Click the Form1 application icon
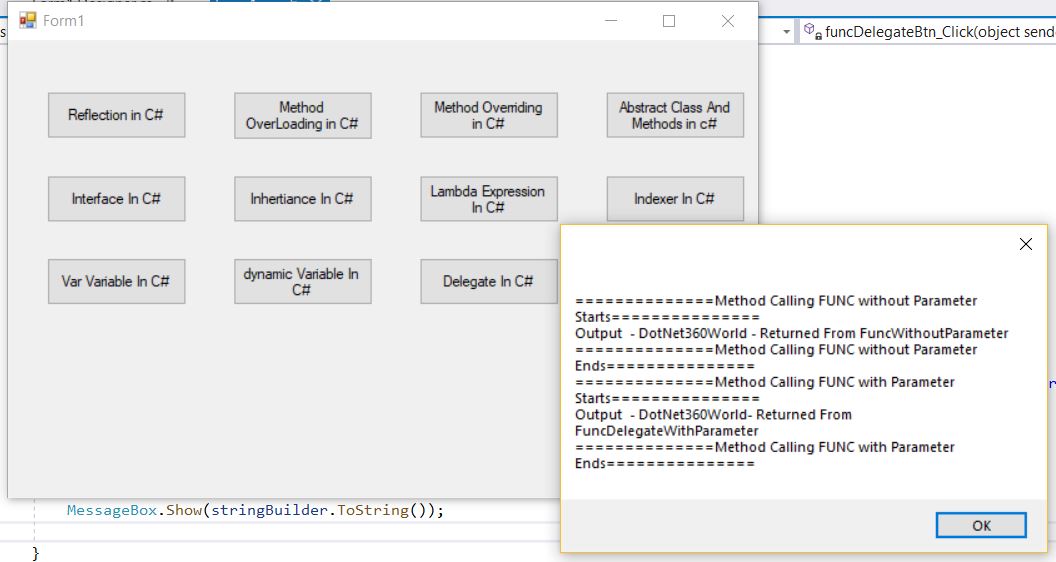Viewport: 1056px width, 562px height. 28,21
